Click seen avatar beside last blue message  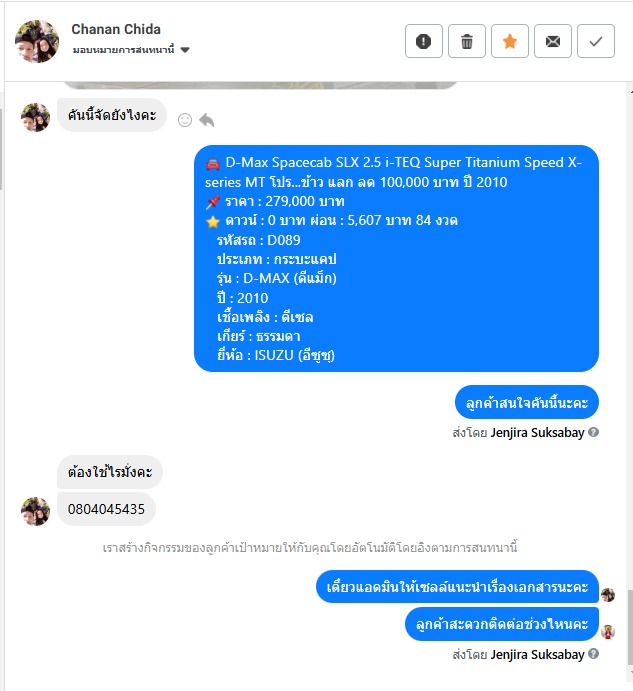(608, 632)
